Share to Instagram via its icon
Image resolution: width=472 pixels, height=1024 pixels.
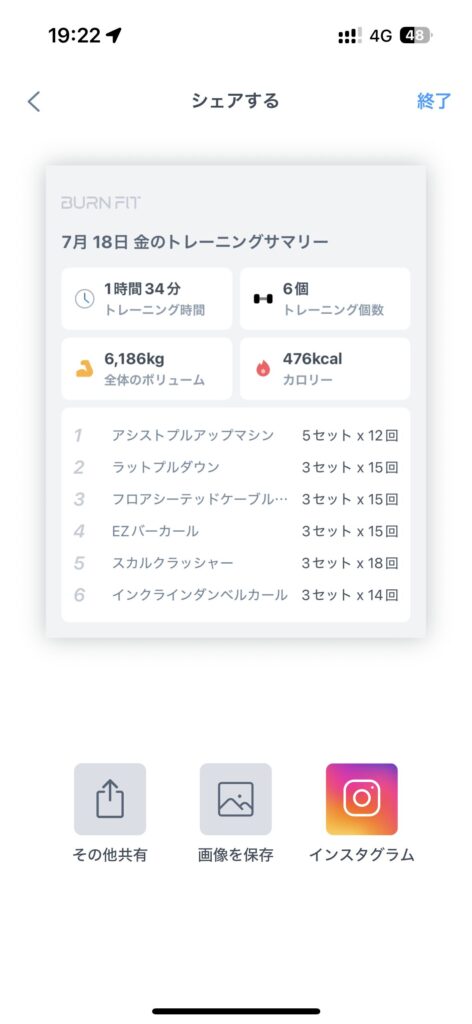[x=362, y=799]
